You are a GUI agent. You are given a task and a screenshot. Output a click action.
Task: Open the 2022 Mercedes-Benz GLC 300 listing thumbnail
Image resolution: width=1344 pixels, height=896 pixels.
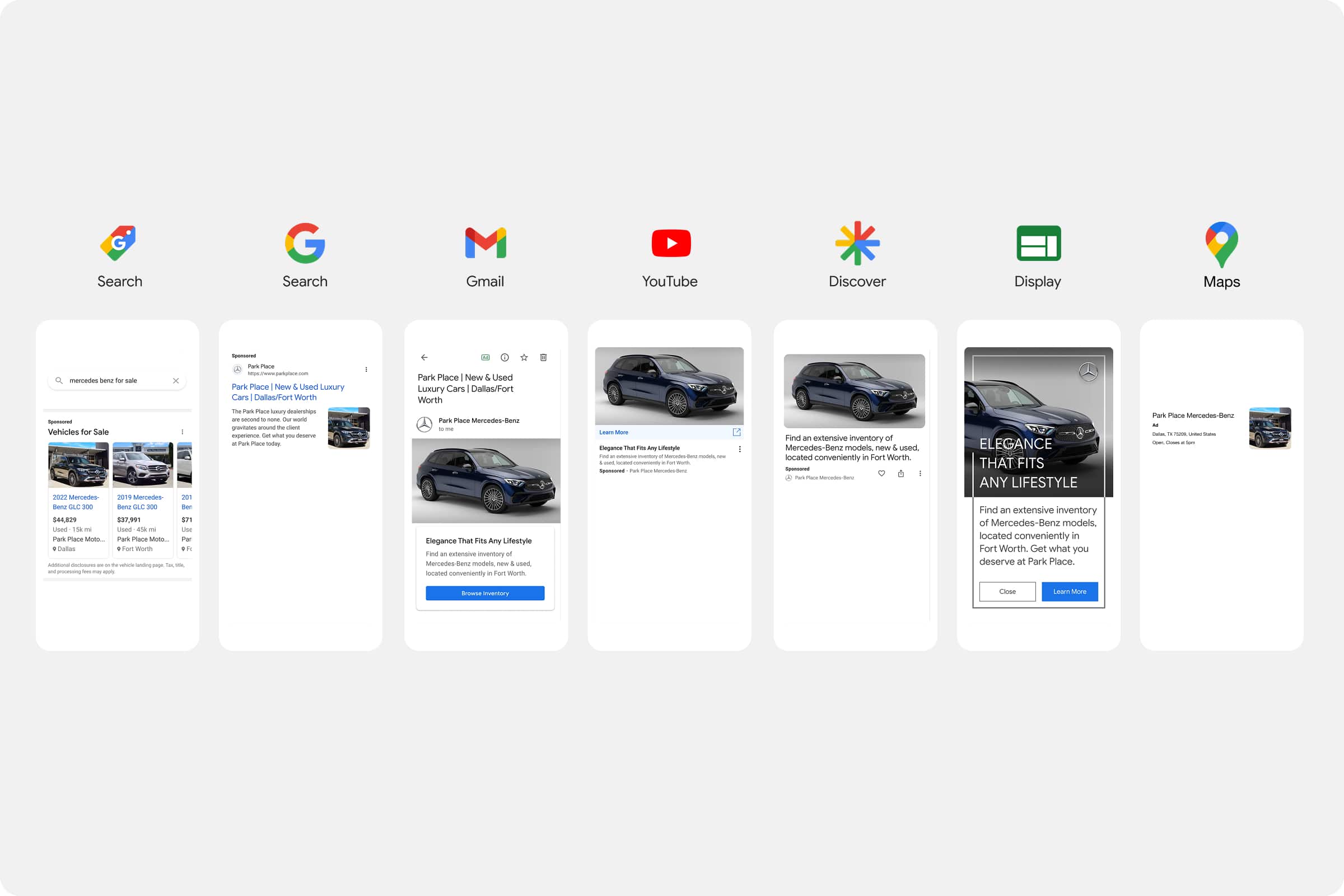[78, 465]
